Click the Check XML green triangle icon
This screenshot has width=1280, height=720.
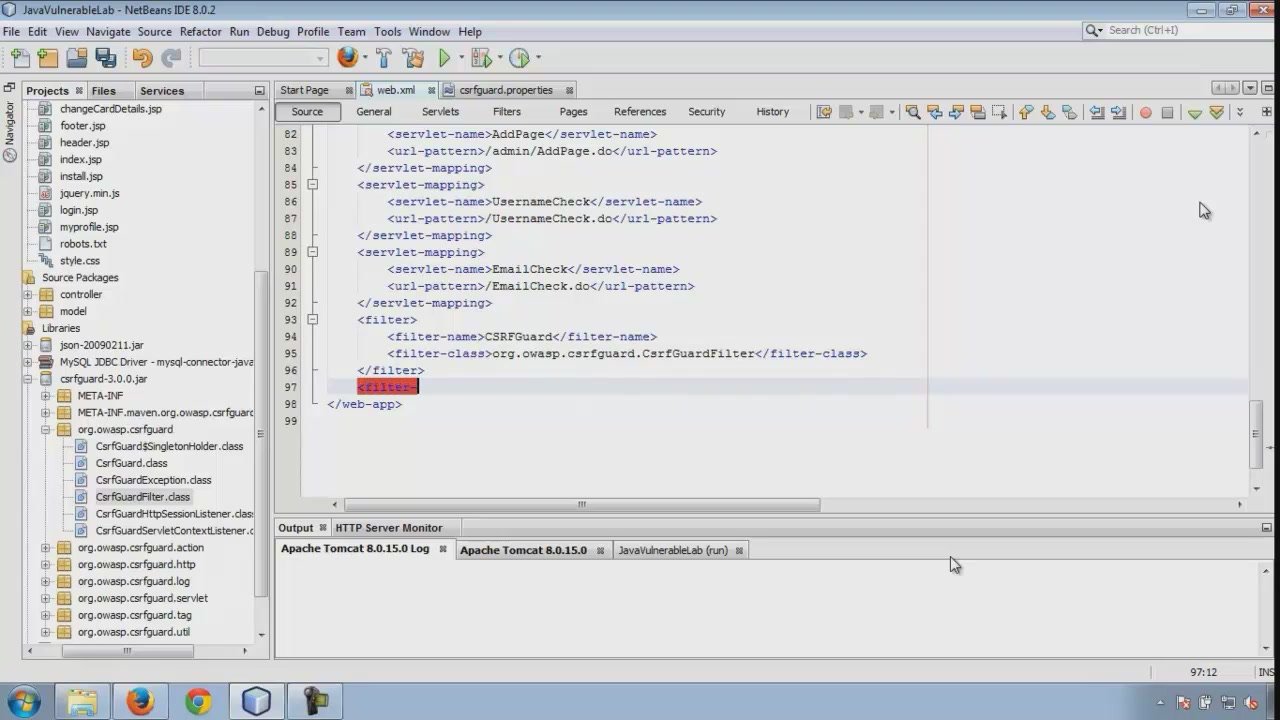pyautogui.click(x=1194, y=113)
